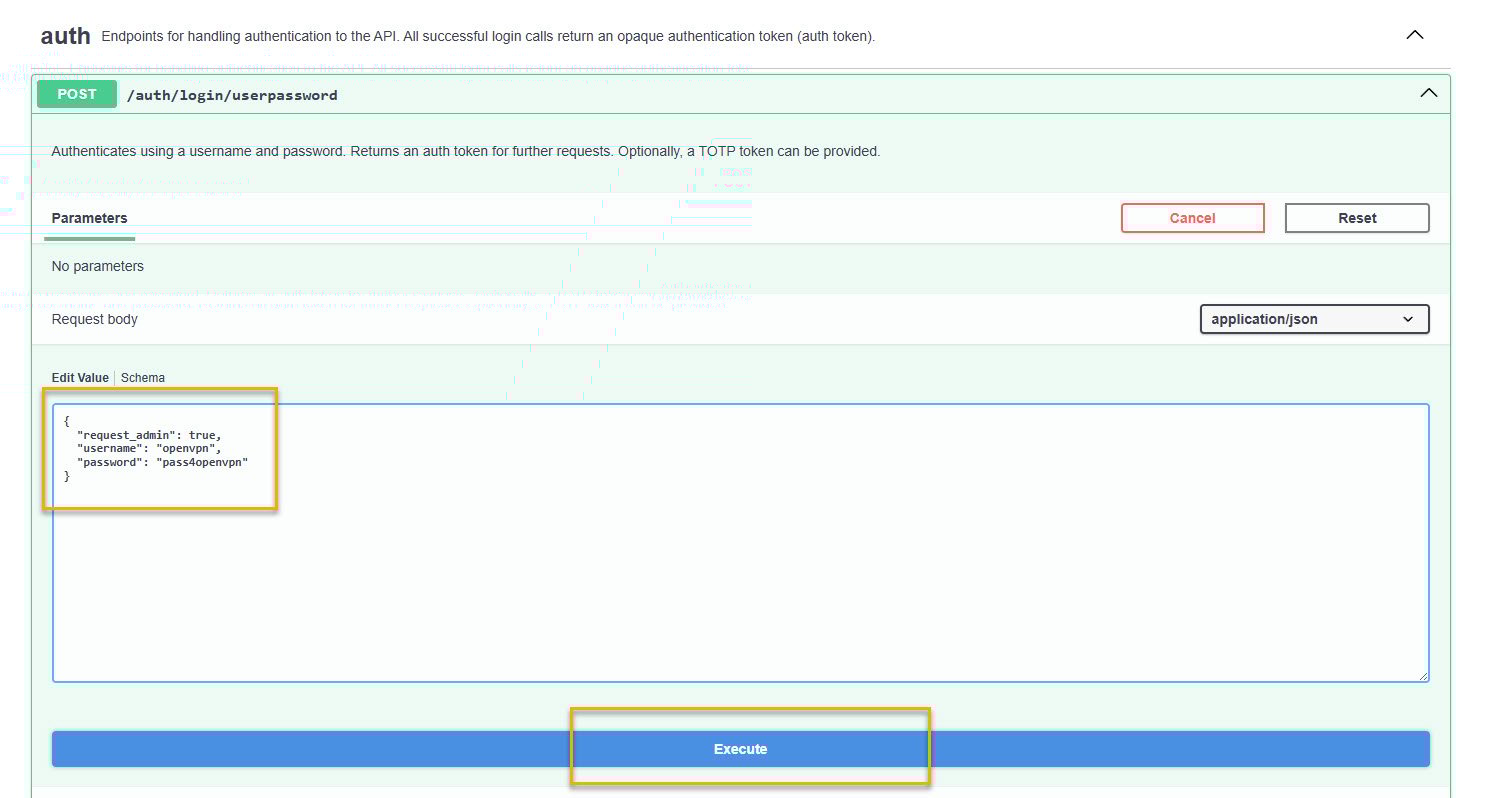
Task: Click the Parameters tab
Action: coord(89,218)
